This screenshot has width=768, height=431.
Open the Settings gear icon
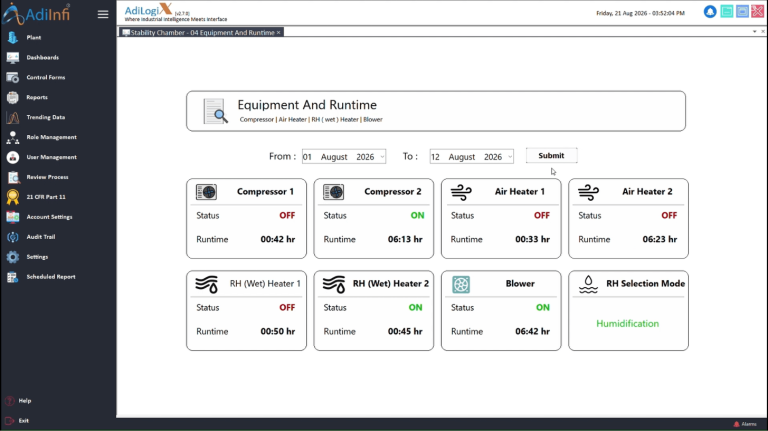(13, 257)
